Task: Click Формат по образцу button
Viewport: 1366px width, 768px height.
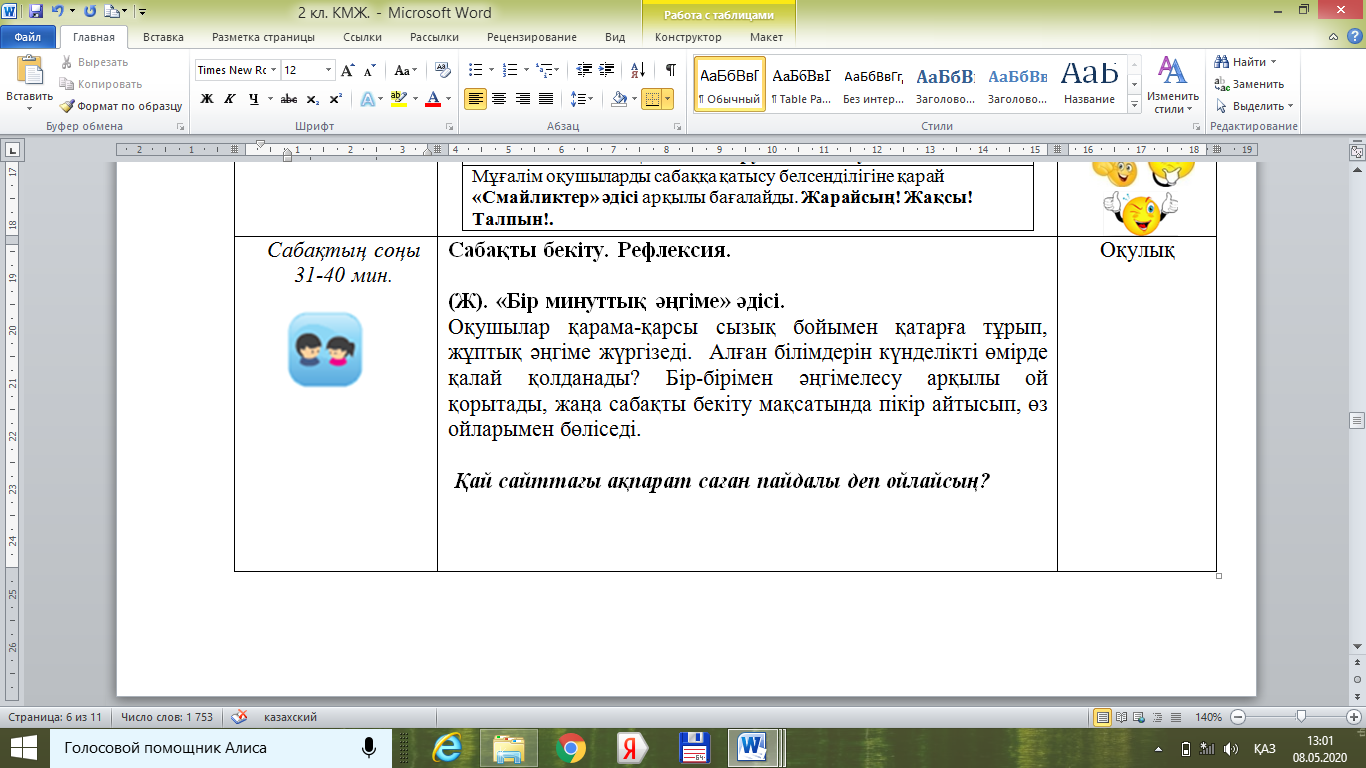Action: pos(120,106)
